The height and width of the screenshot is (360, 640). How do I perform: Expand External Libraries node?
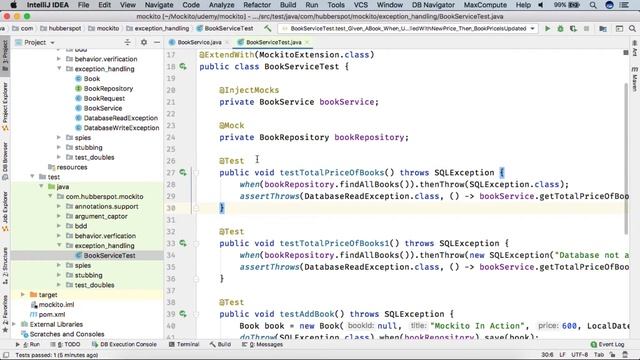coord(14,324)
